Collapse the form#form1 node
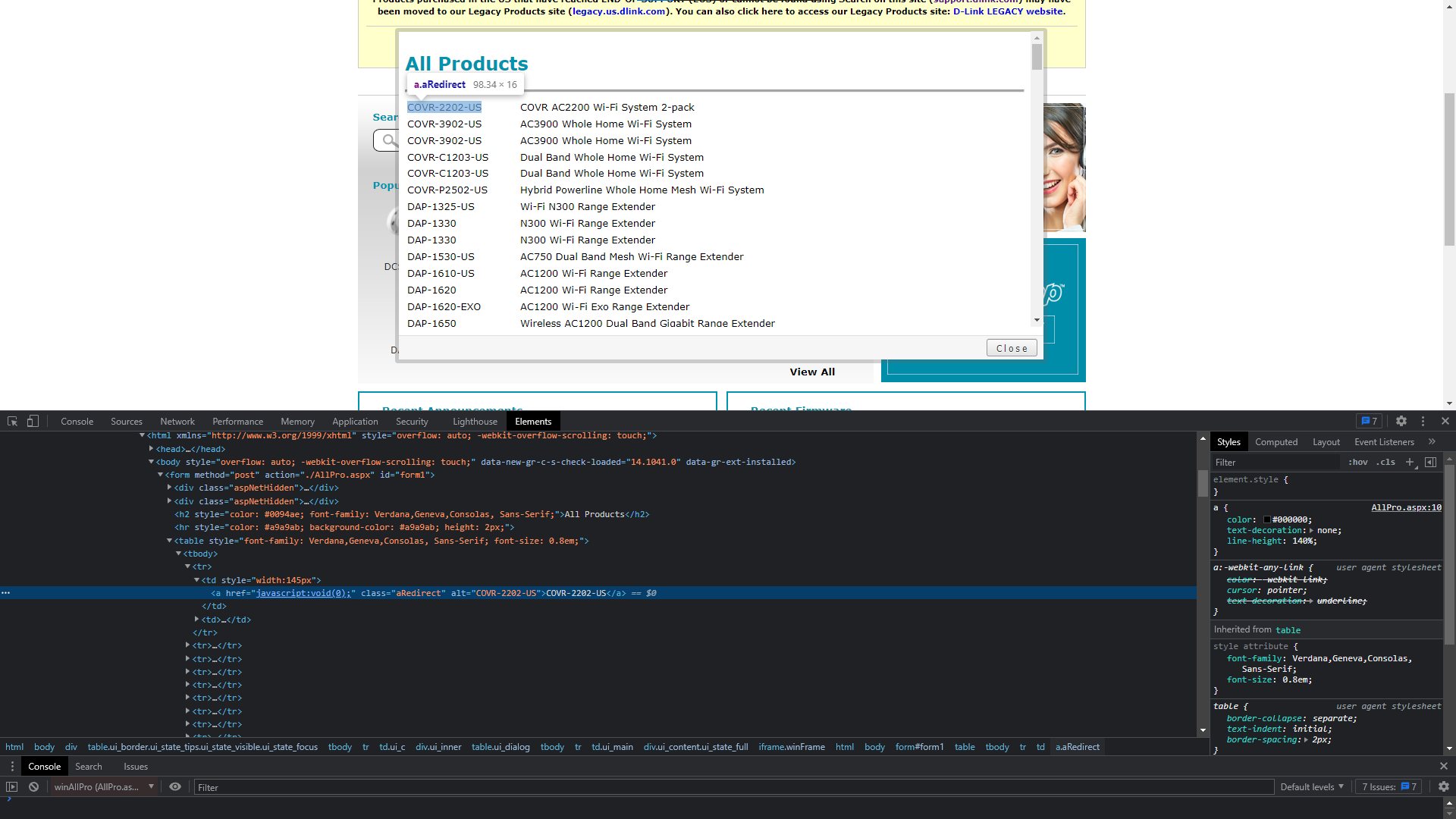 pos(160,475)
